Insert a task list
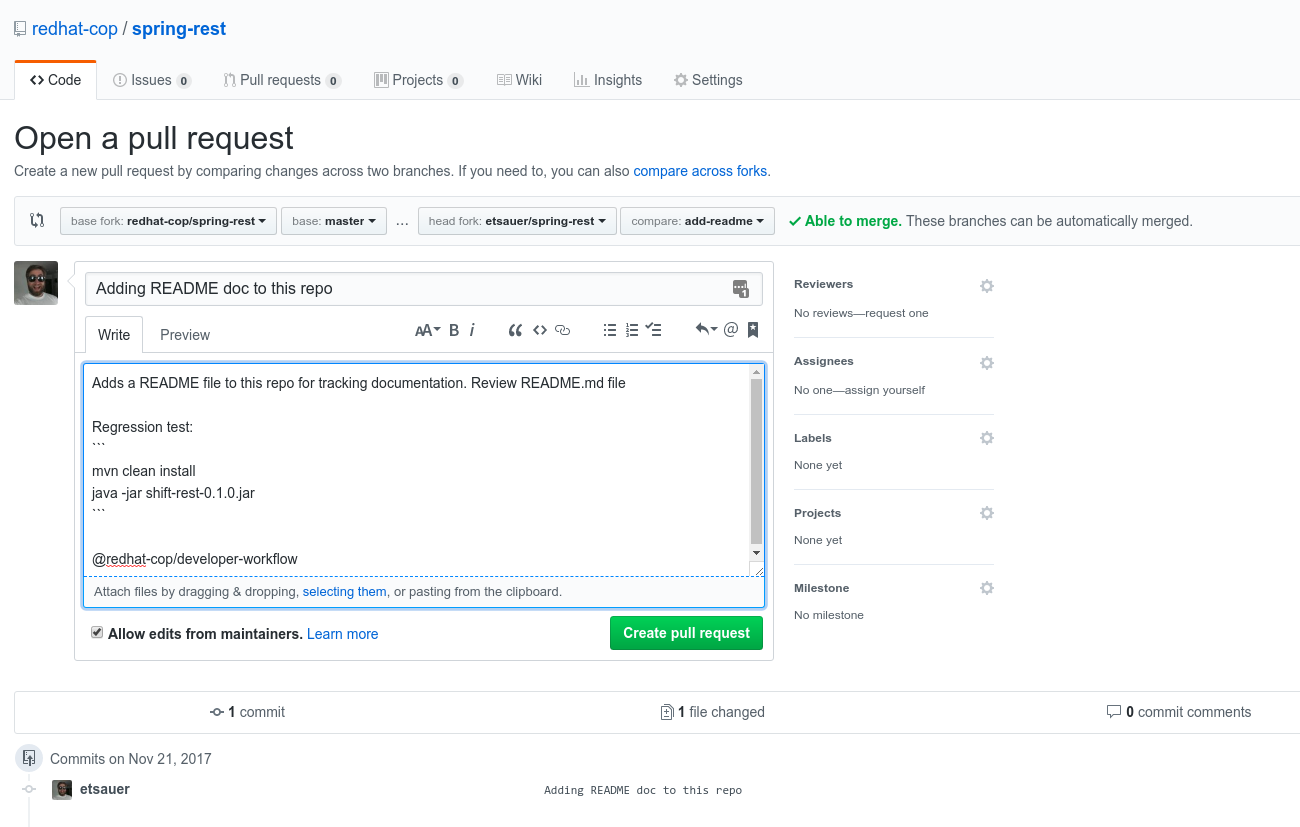The height and width of the screenshot is (827, 1300). (654, 330)
